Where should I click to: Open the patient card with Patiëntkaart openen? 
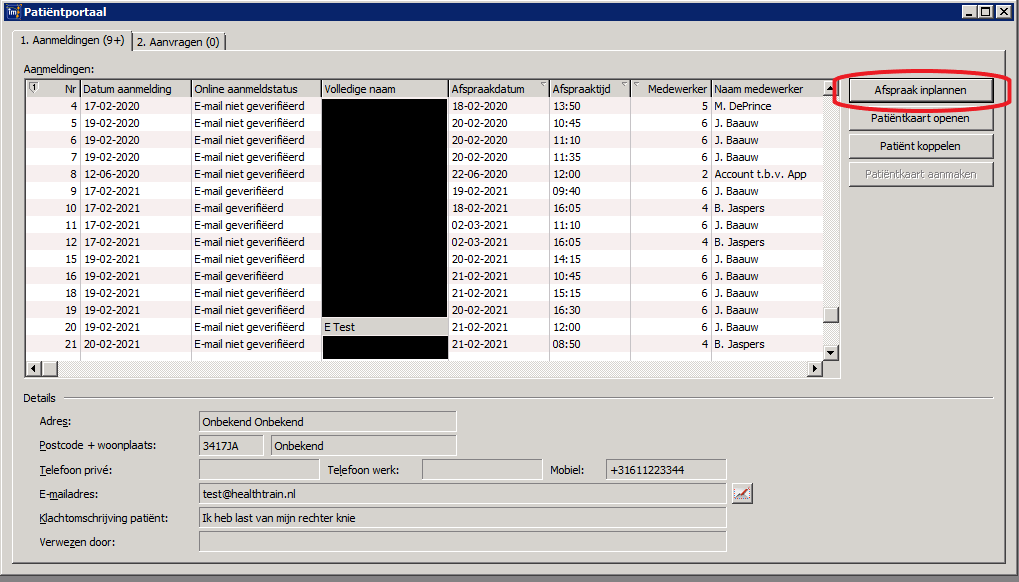coord(920,118)
